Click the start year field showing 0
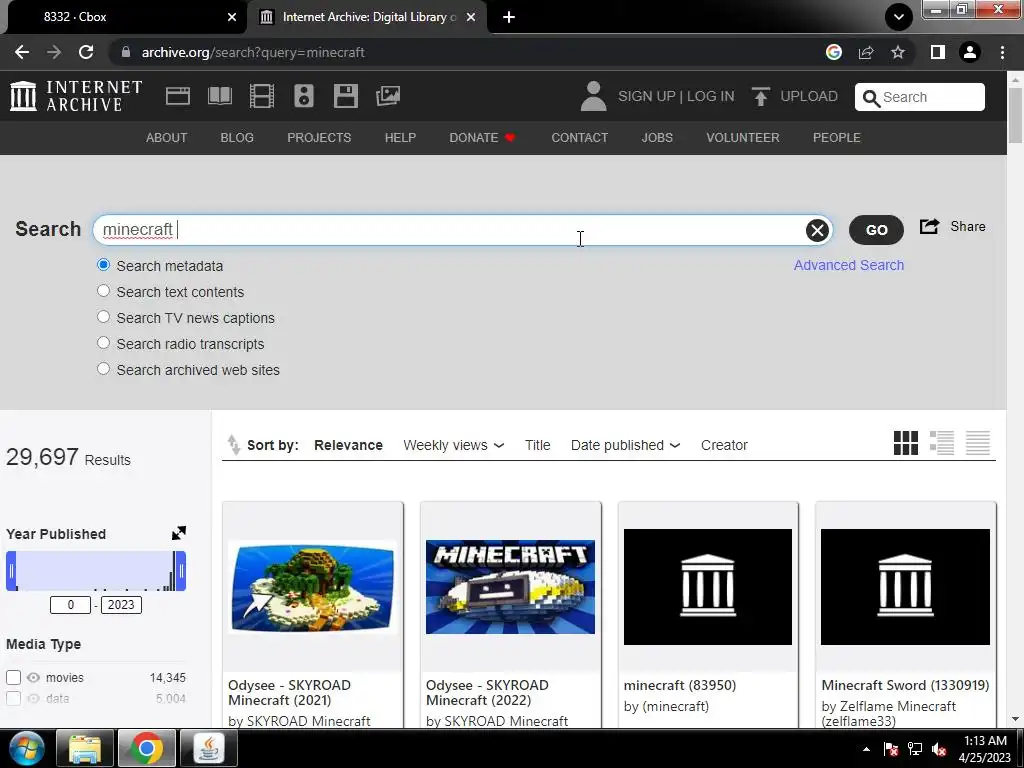 (x=71, y=605)
